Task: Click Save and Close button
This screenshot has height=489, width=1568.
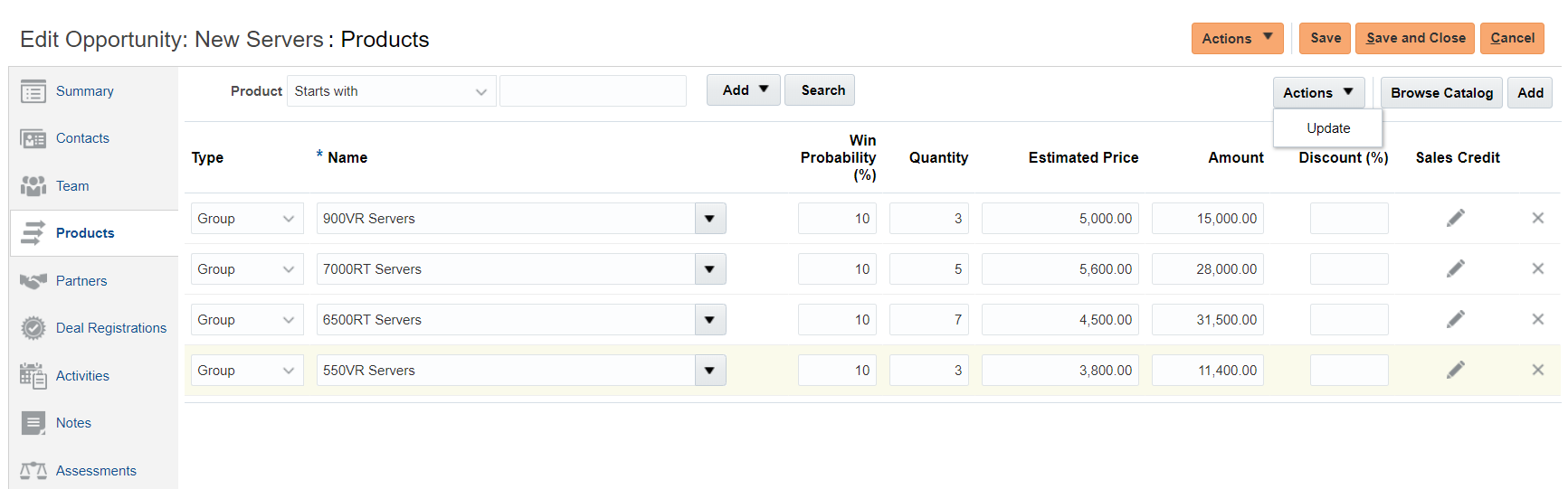Action: click(x=1414, y=38)
